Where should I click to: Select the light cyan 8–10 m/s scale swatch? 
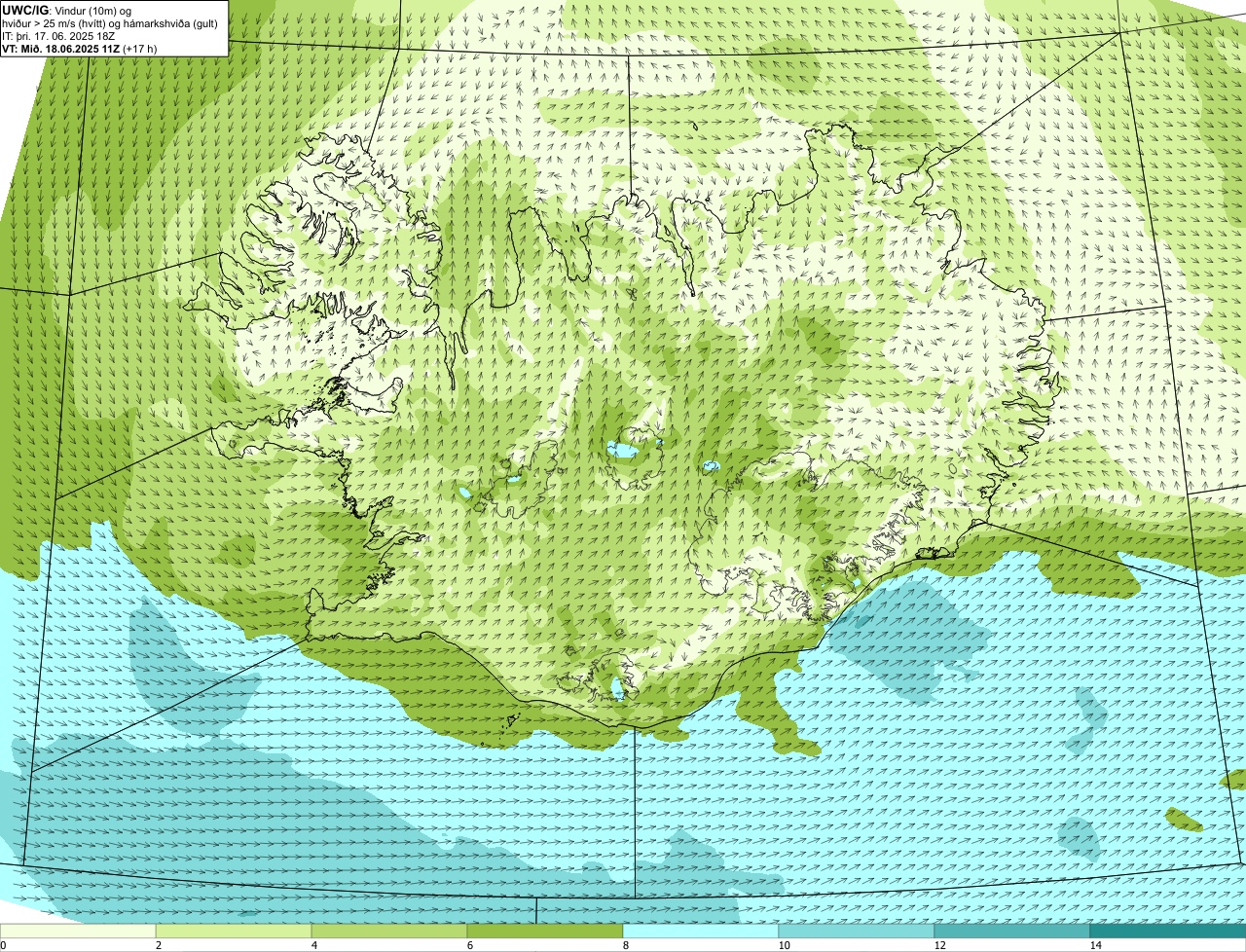(701, 932)
